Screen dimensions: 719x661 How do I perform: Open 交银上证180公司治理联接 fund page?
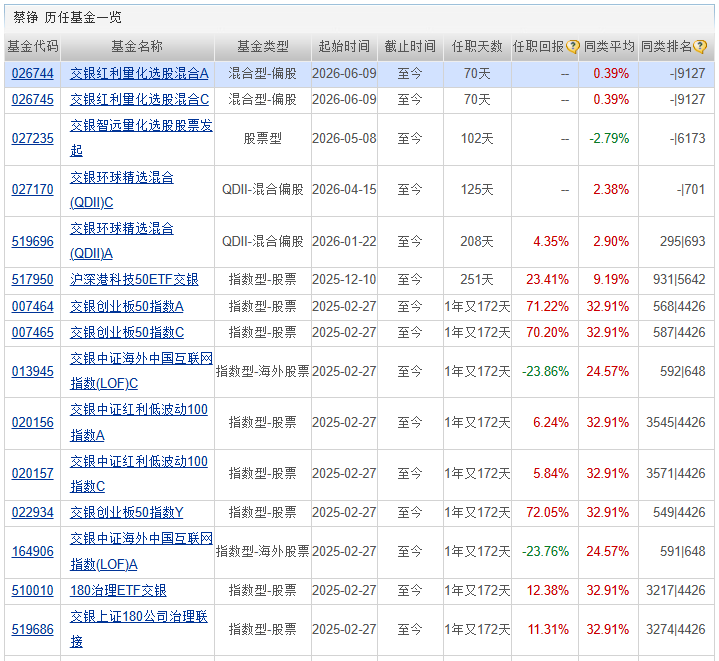[139, 629]
